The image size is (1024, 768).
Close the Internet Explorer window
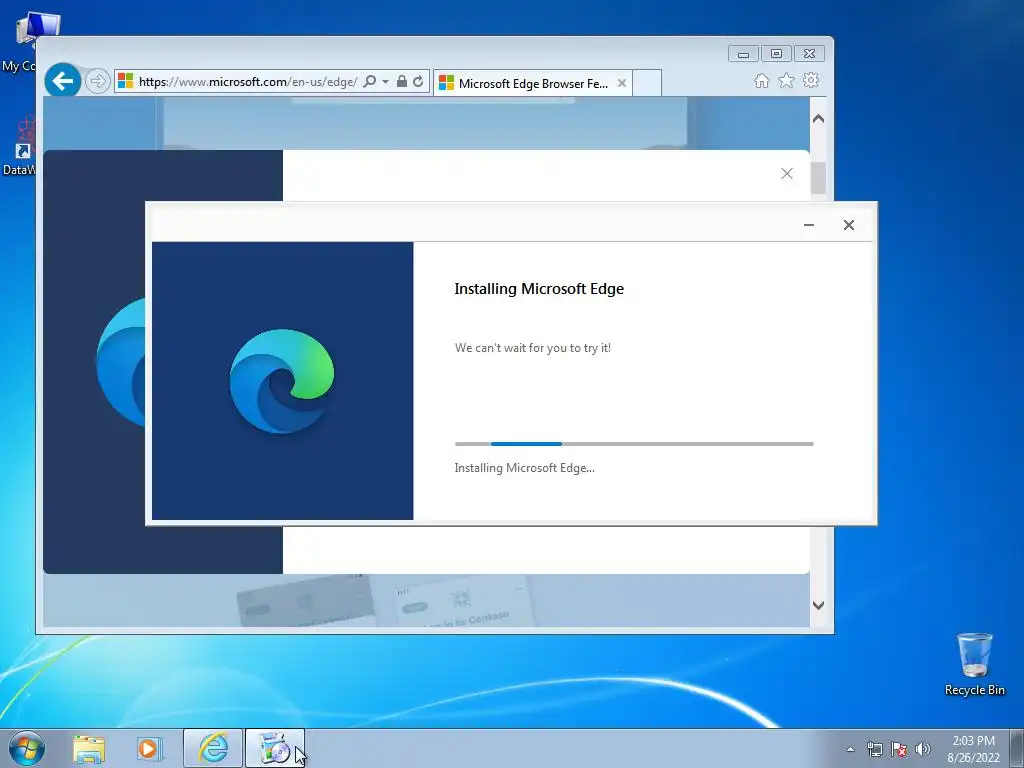pos(809,54)
